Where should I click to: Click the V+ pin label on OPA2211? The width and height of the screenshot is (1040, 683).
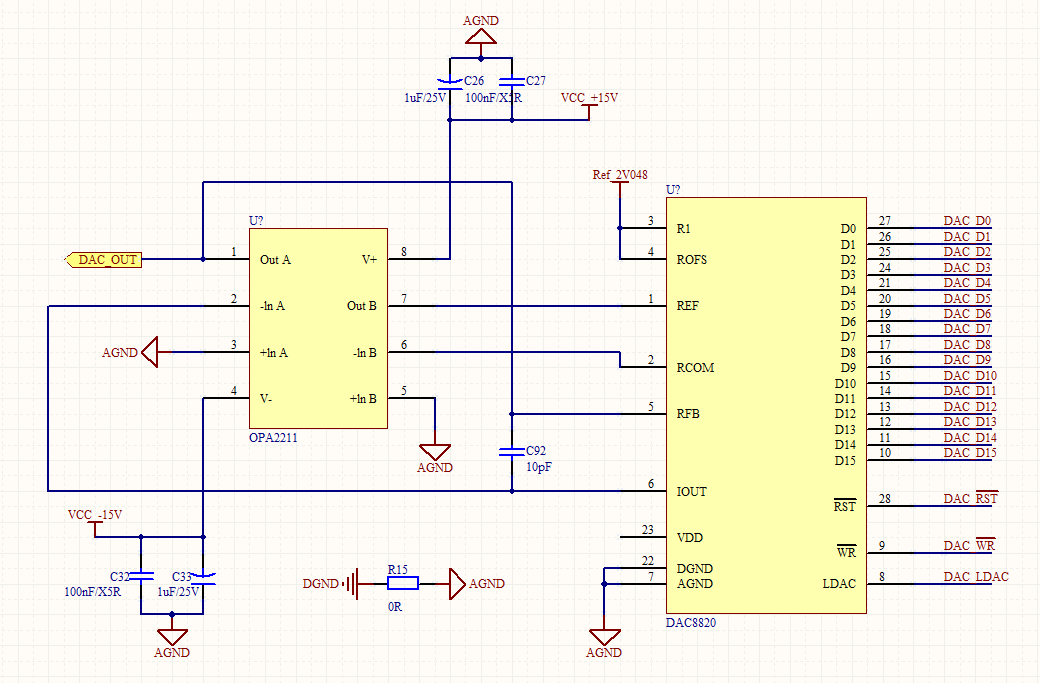click(x=369, y=260)
